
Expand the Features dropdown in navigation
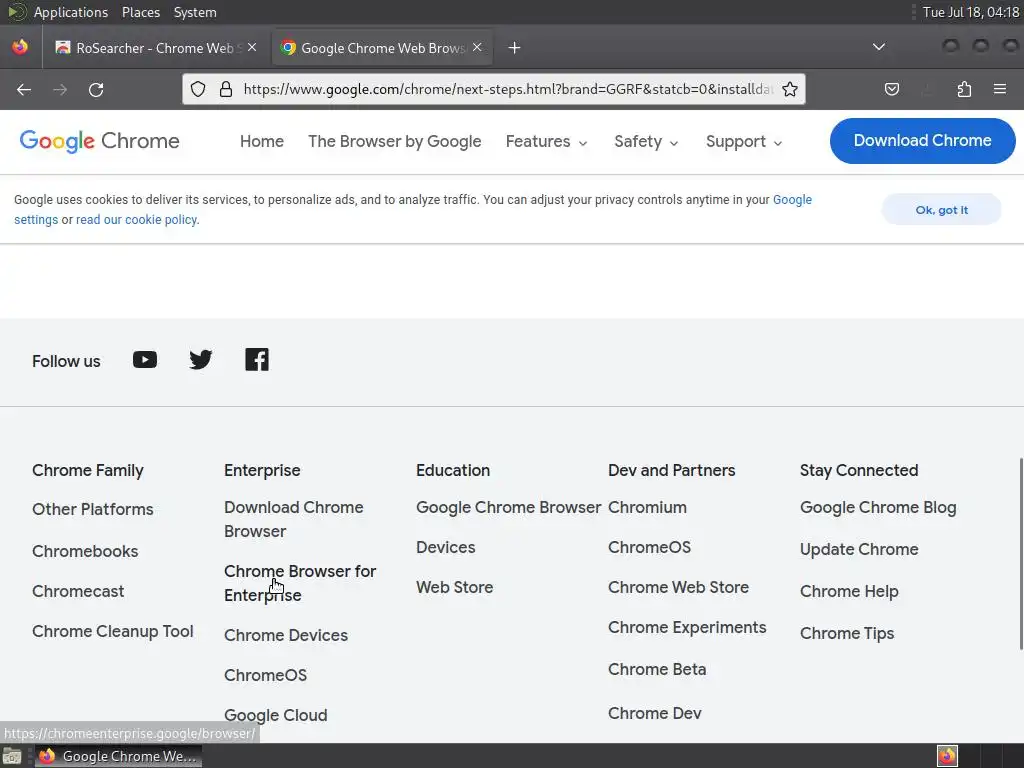click(547, 142)
